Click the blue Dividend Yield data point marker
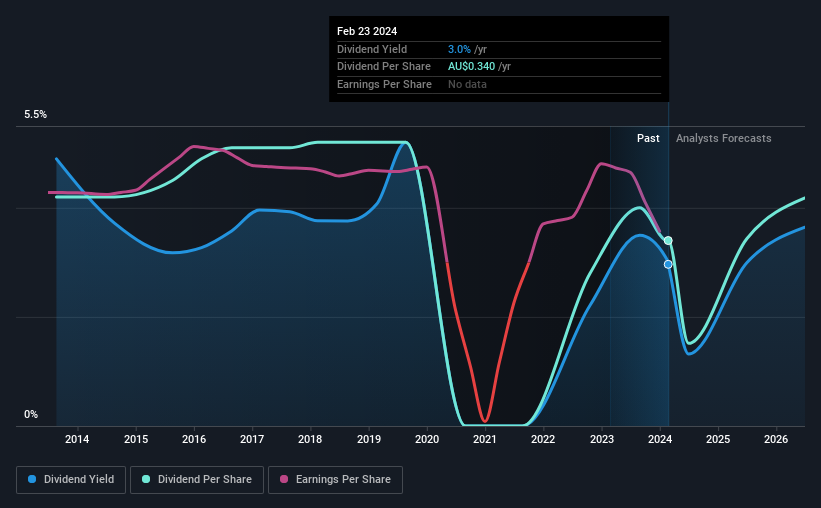821x508 pixels. pos(668,264)
